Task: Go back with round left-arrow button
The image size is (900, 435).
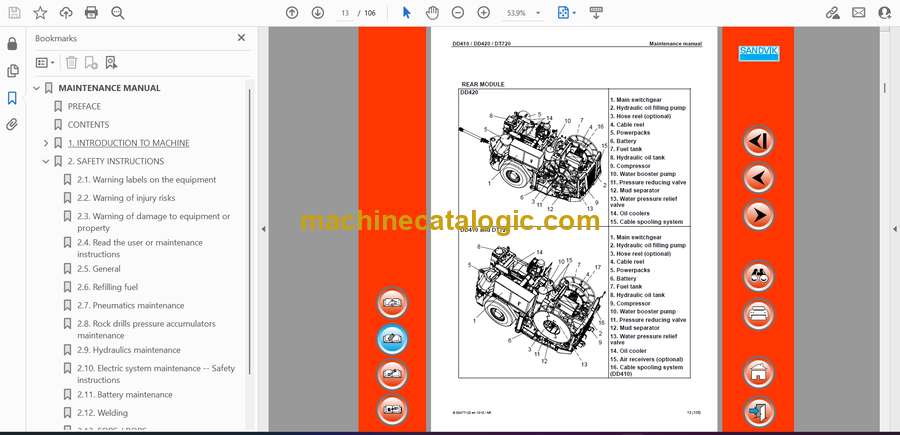Action: click(x=758, y=178)
